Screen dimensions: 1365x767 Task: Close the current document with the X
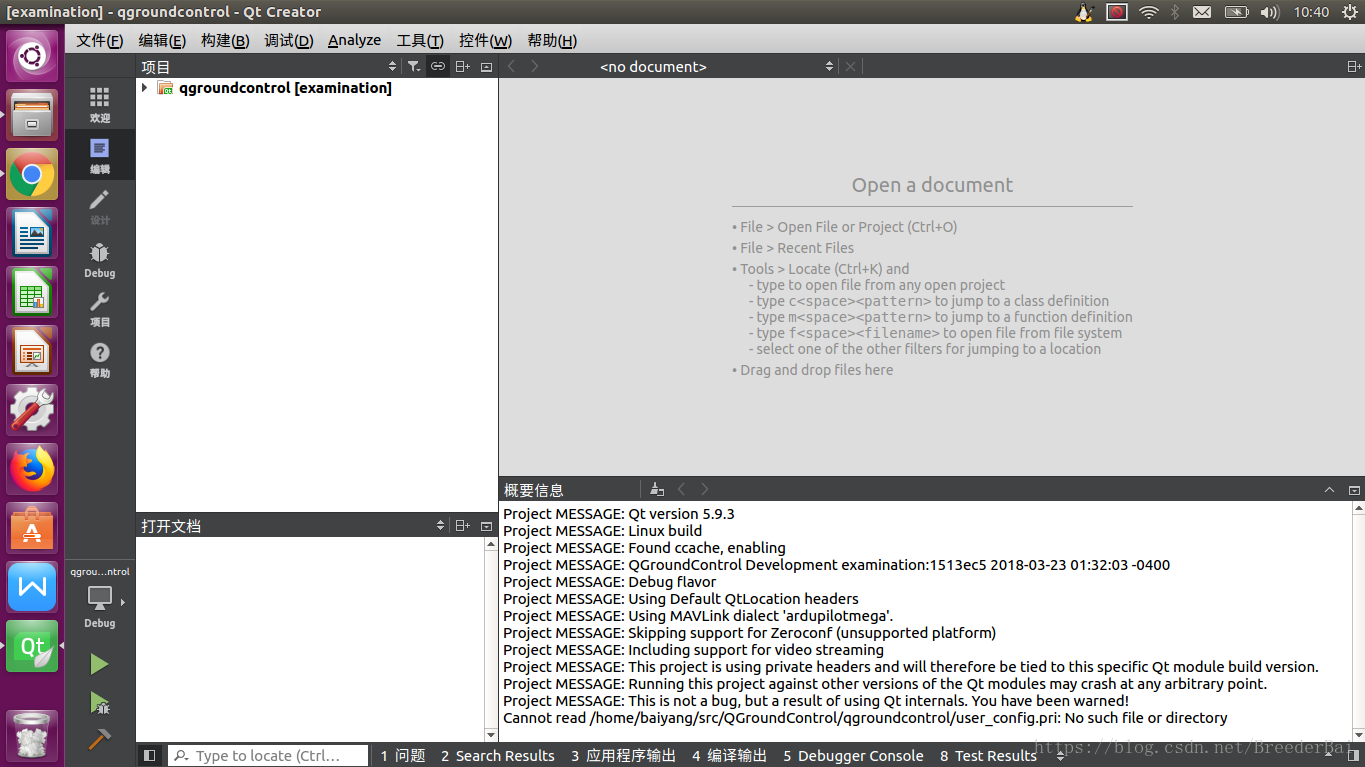tap(850, 66)
